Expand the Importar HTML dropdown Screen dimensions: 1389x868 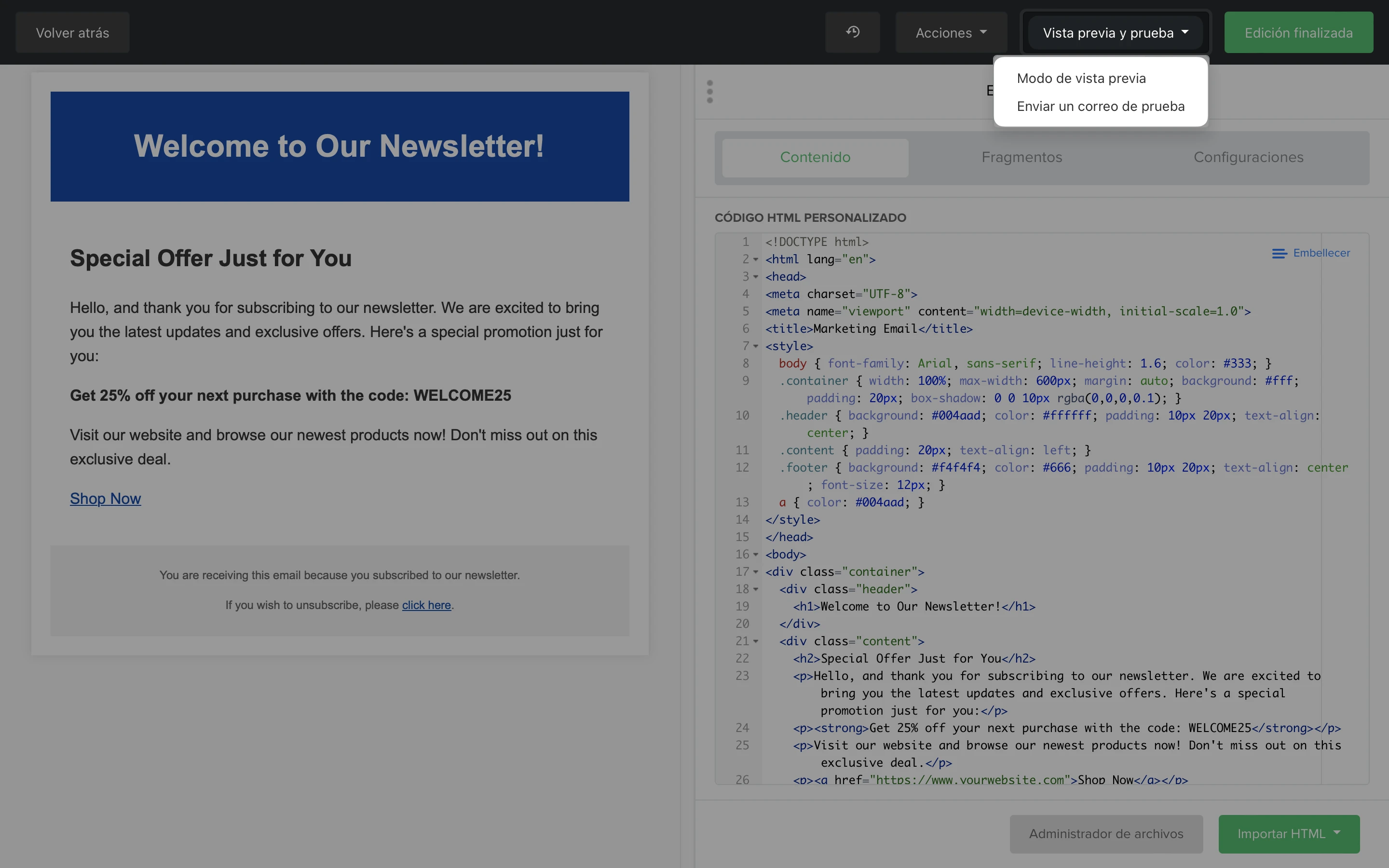tap(1289, 834)
